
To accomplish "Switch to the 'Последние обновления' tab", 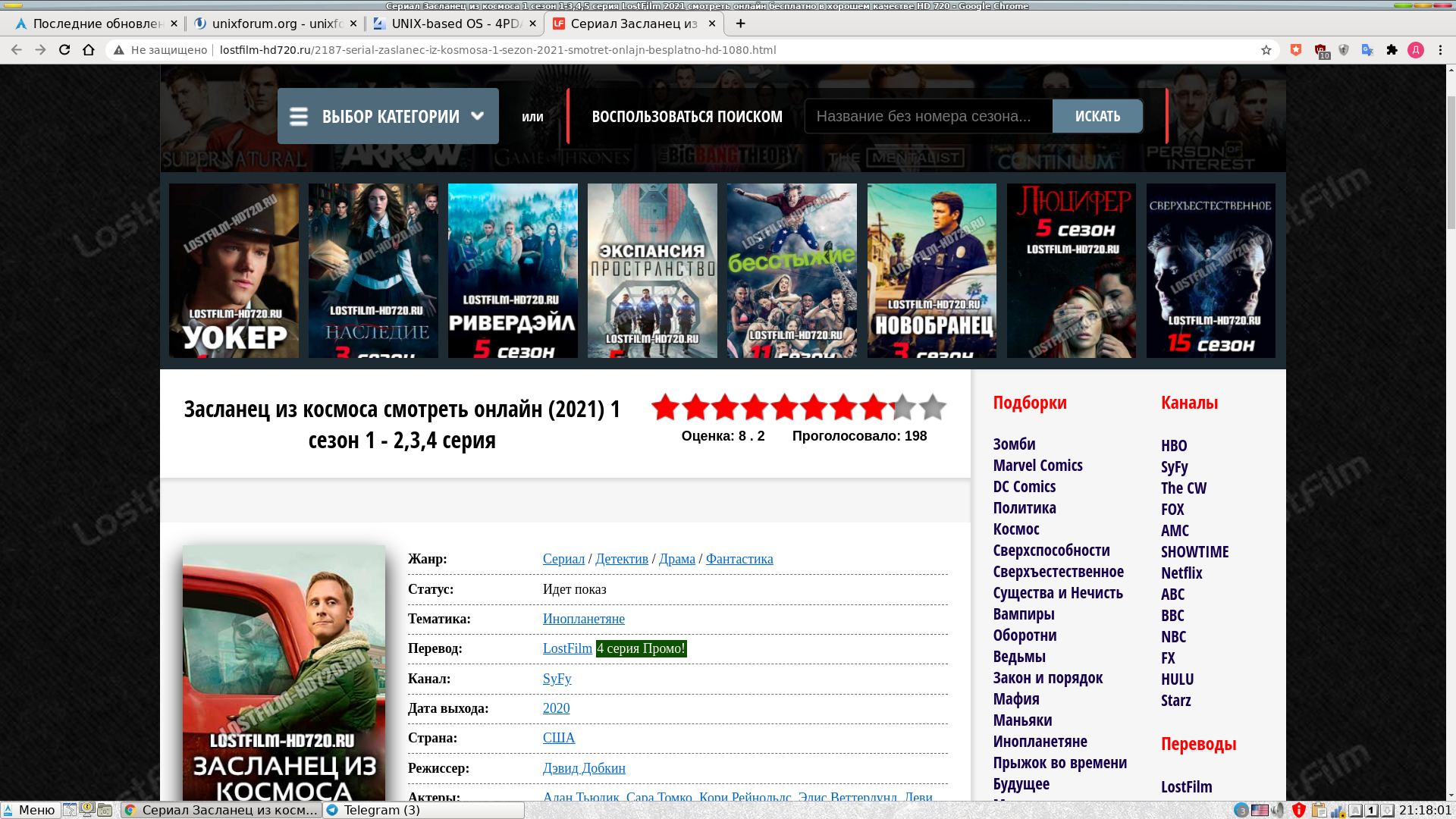I will point(95,24).
